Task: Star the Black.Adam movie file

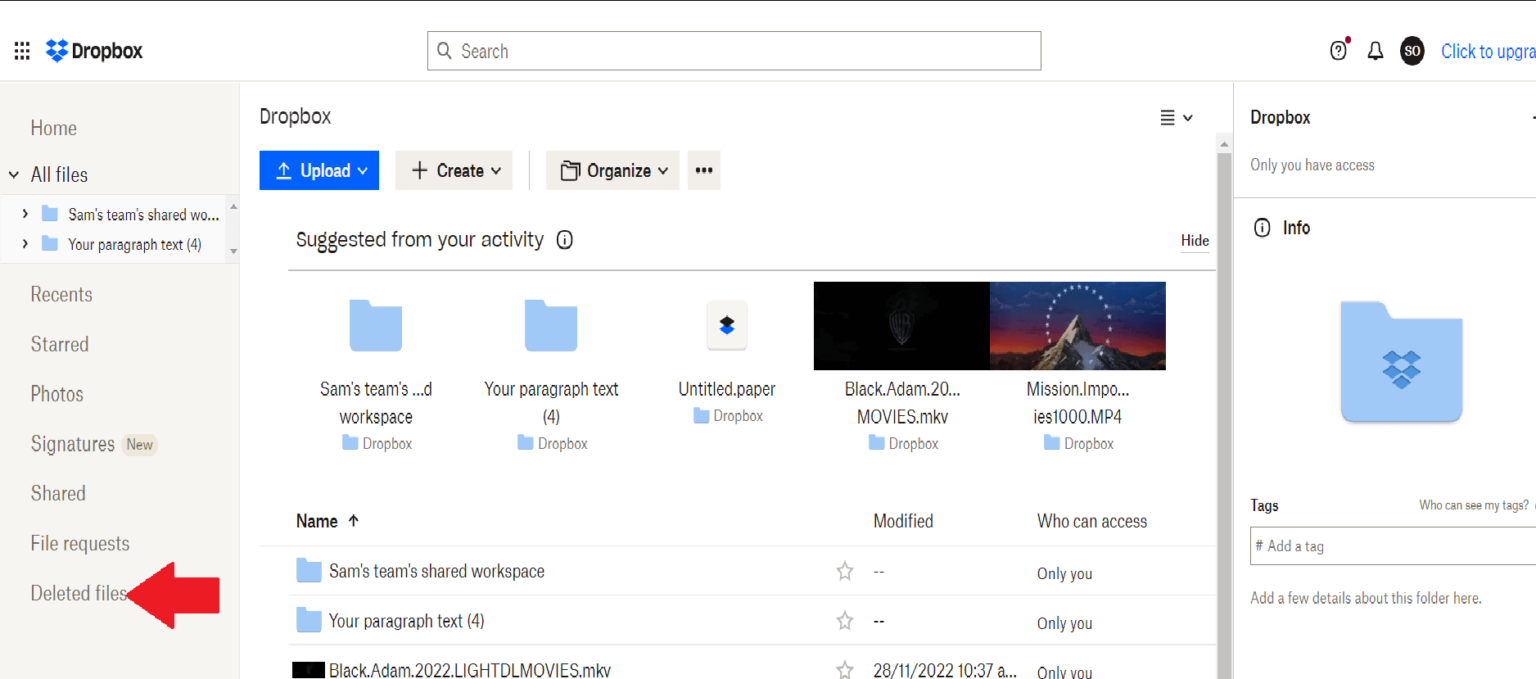Action: (845, 670)
